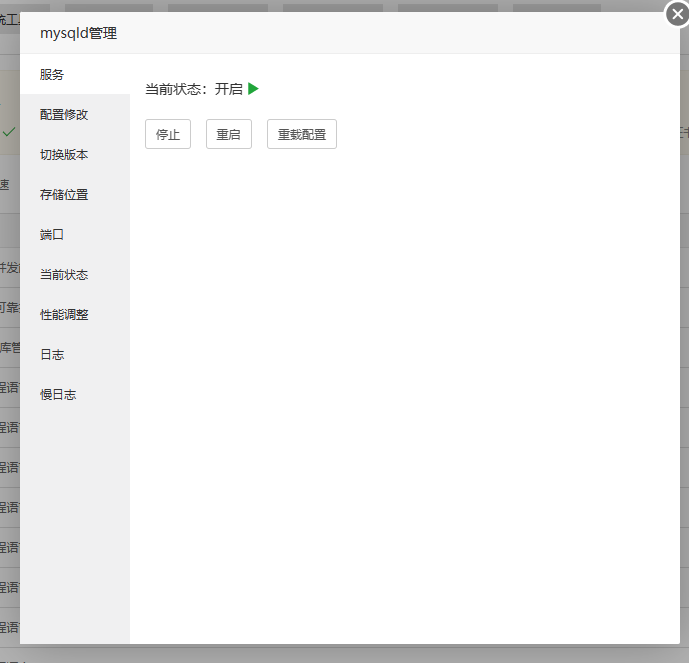Close the mysqld management dialog

(677, 14)
